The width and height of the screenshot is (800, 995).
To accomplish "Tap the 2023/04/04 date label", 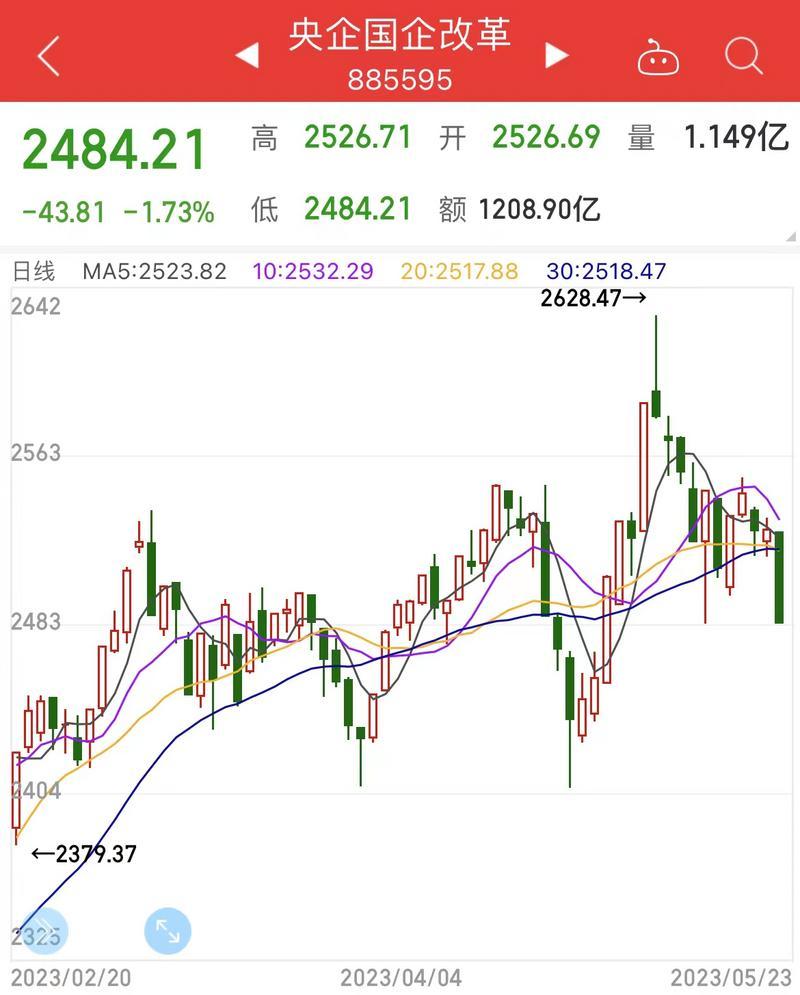I will pyautogui.click(x=401, y=977).
